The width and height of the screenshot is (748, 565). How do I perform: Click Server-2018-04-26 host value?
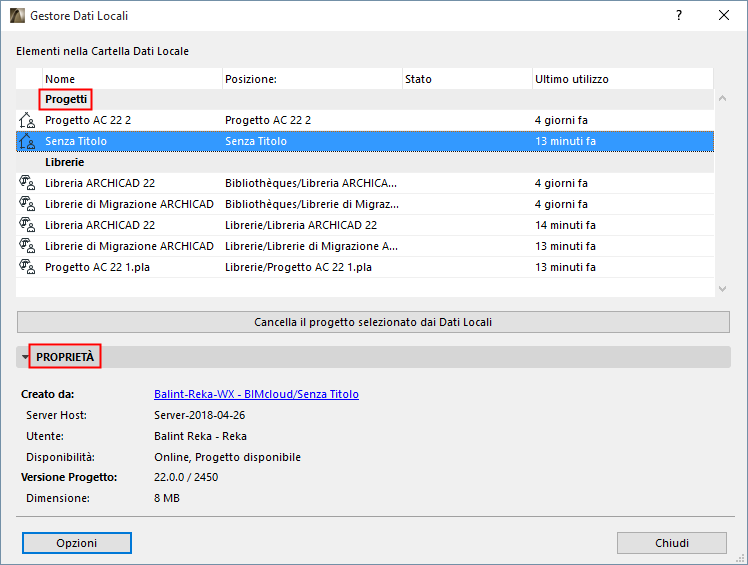[x=199, y=415]
